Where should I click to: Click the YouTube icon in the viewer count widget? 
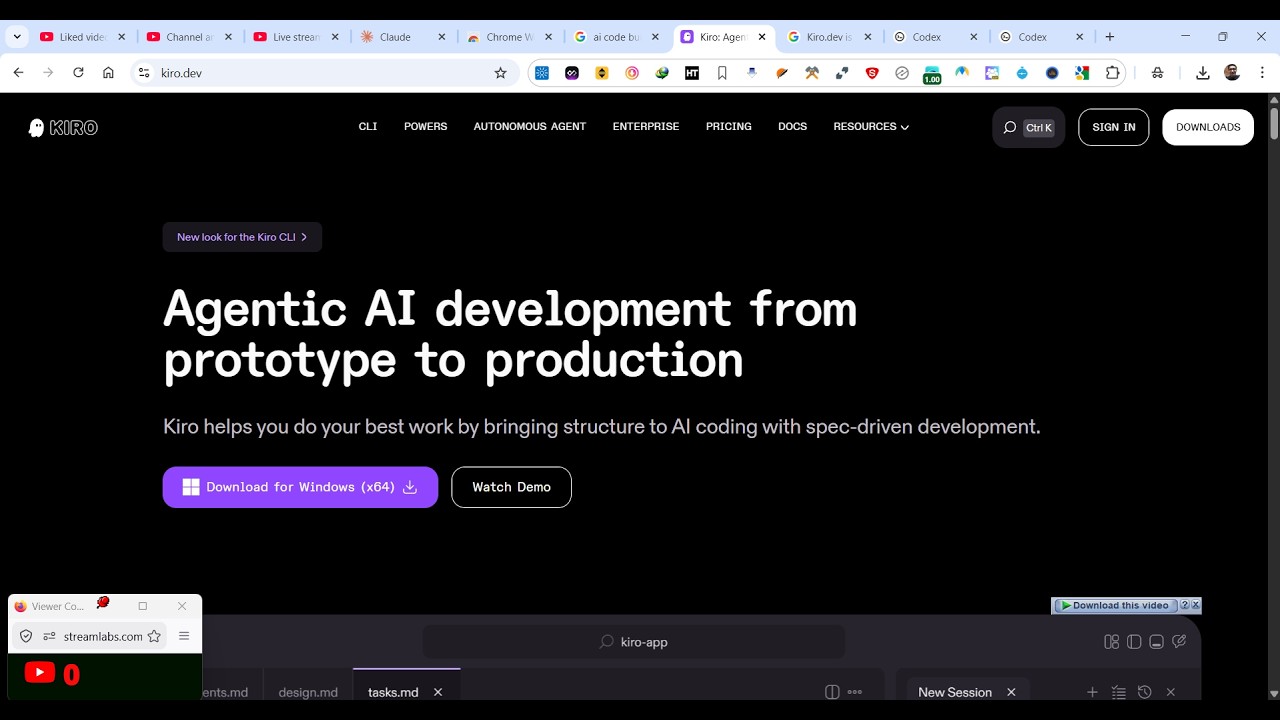[40, 673]
